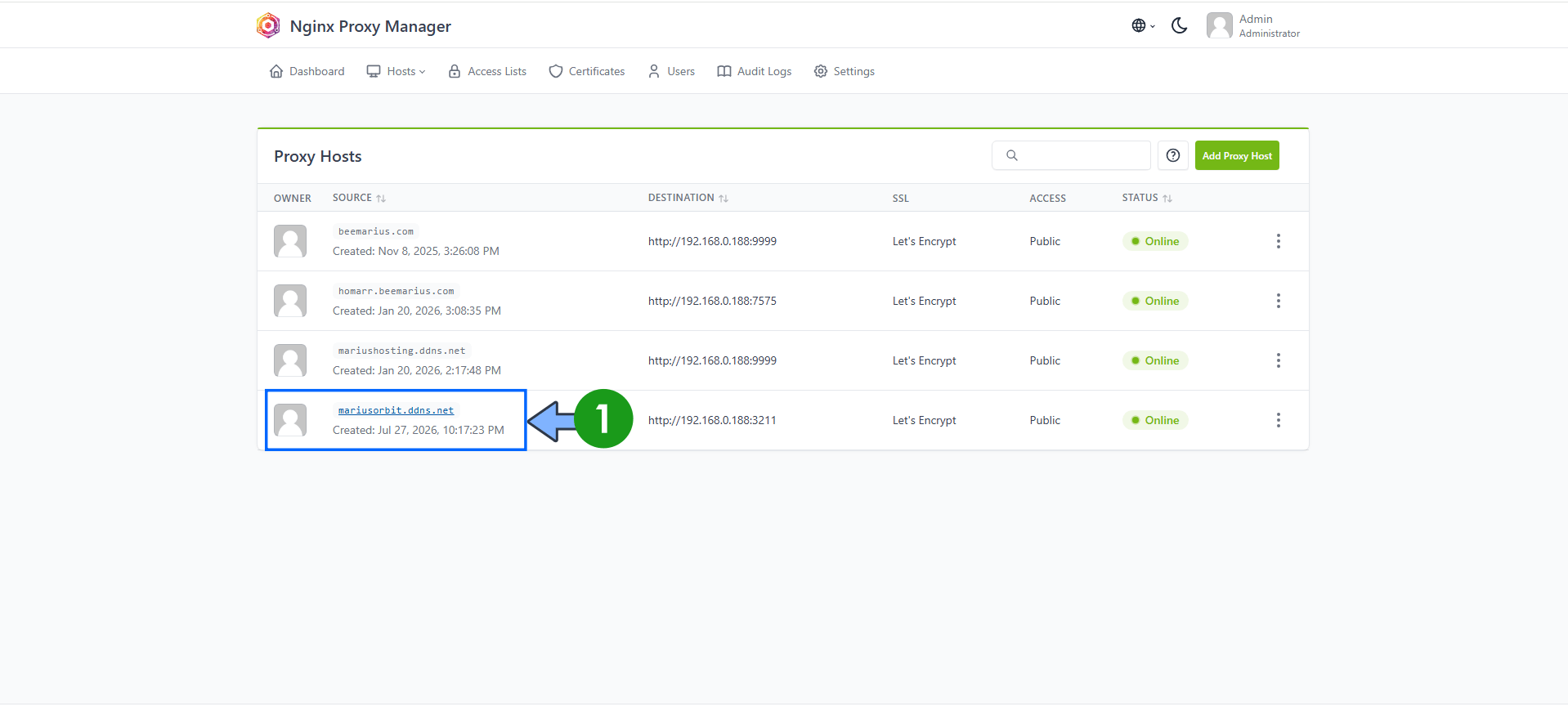Sort table by Destination column
Viewport: 1568px width, 711px height.
pyautogui.click(x=688, y=198)
